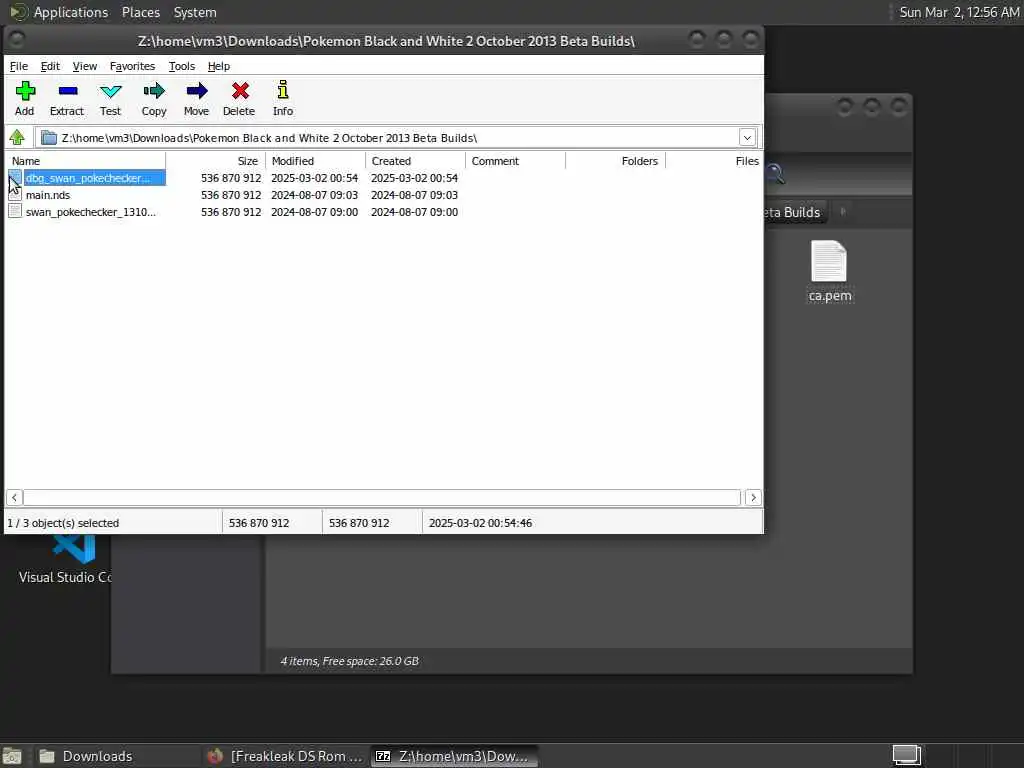
Task: Click the workspace switcher in the bottom panel
Action: [x=906, y=756]
